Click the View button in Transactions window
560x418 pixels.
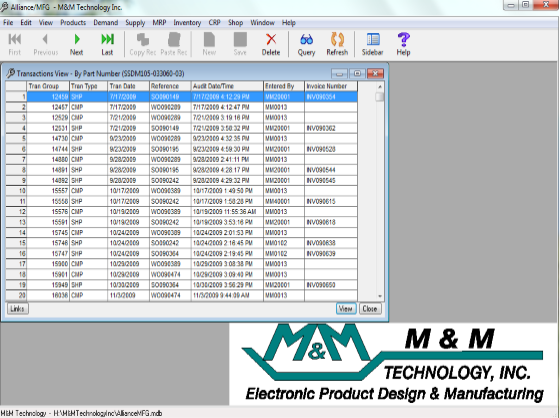click(346, 309)
